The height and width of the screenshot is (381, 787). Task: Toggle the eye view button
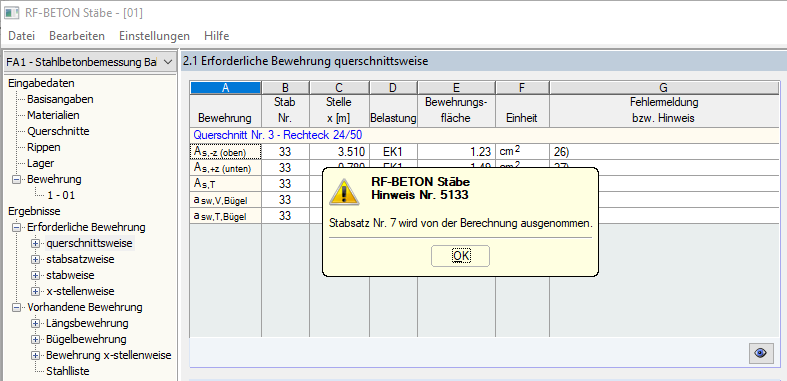pos(761,353)
